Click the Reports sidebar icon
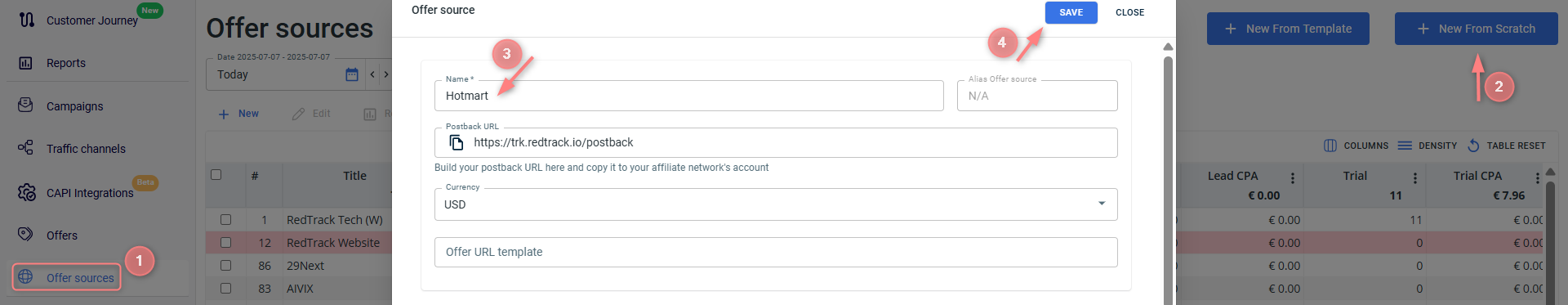Viewport: 1568px width, 305px height. (25, 63)
